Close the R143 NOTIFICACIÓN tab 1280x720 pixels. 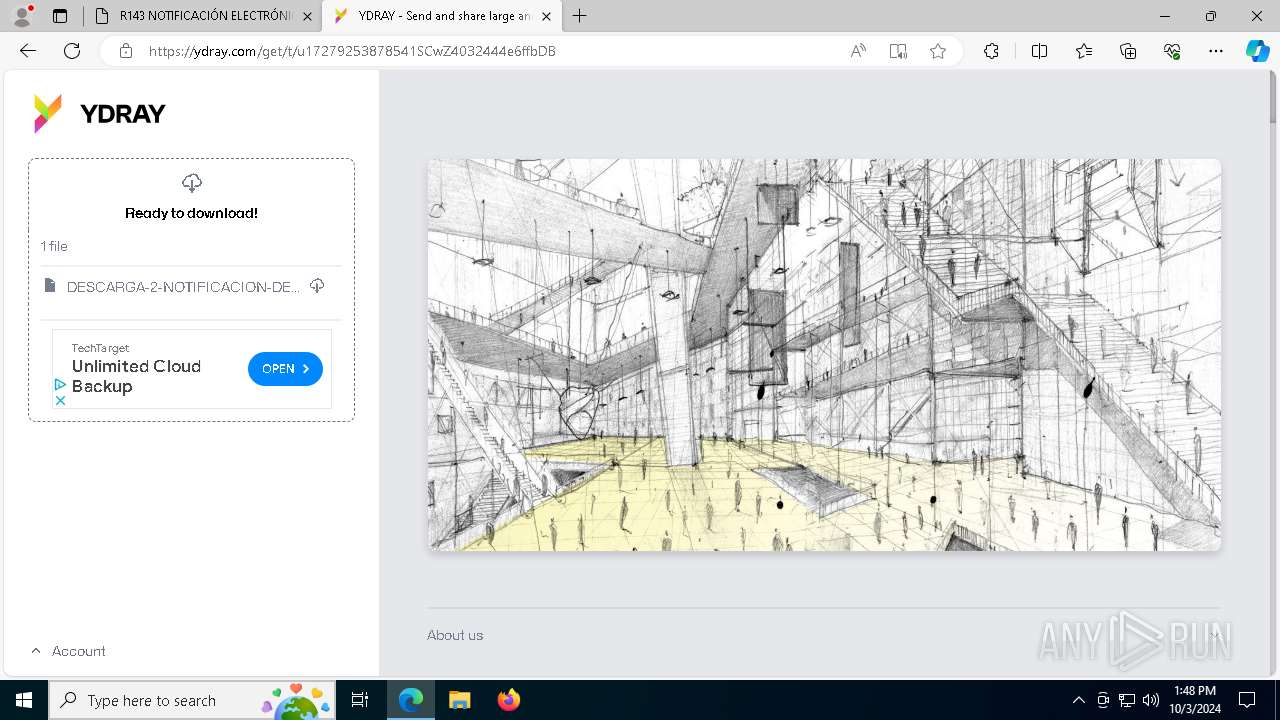307,16
